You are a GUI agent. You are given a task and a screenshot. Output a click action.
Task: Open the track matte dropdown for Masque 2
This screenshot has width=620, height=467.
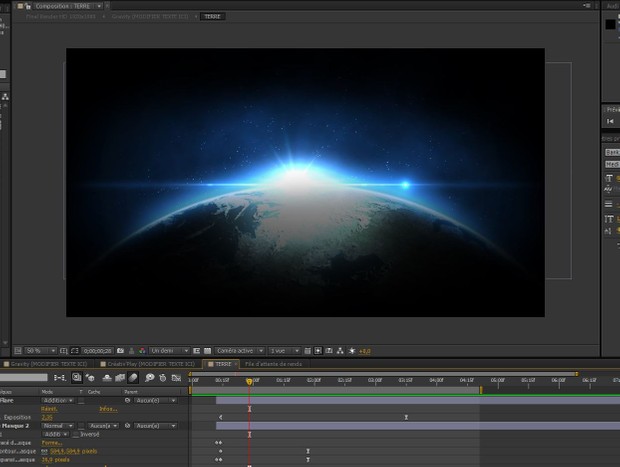[103, 426]
